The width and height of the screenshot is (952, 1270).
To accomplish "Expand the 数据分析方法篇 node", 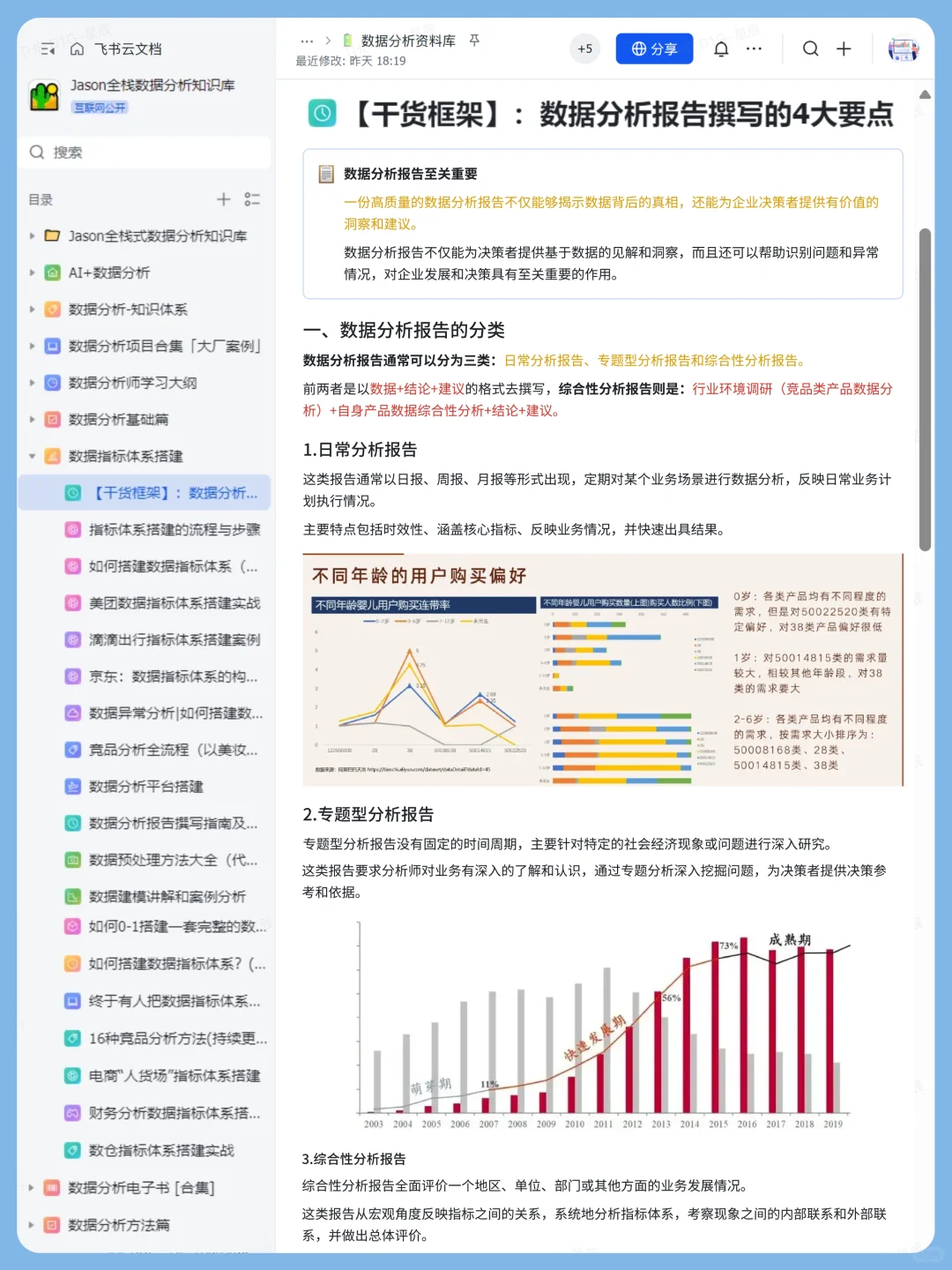I will coord(33,1225).
